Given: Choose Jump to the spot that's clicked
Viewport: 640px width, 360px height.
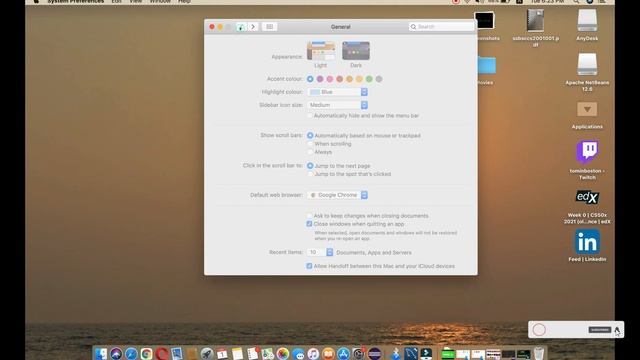Looking at the screenshot, I should [x=310, y=174].
